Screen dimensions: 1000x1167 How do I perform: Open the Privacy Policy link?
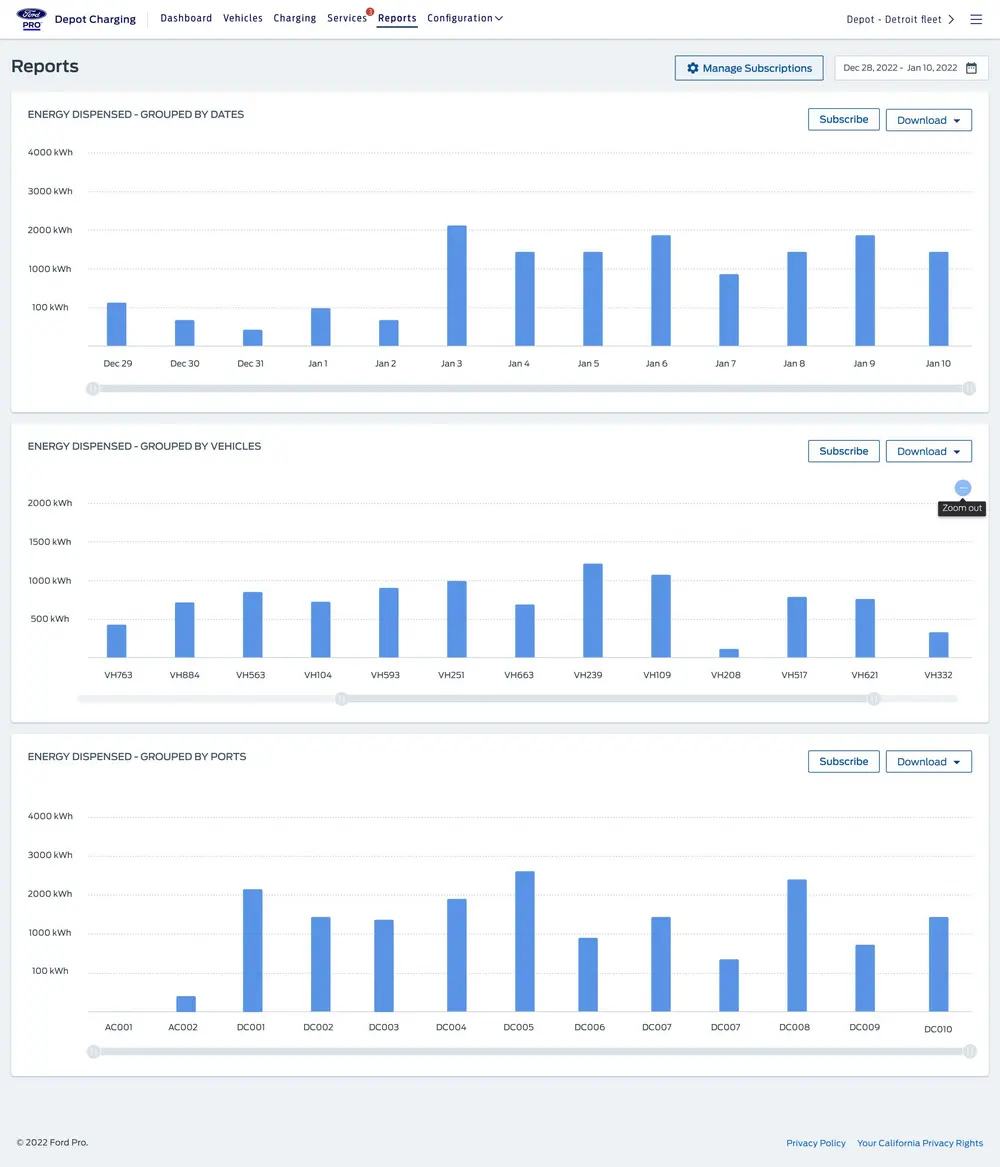coord(816,1143)
